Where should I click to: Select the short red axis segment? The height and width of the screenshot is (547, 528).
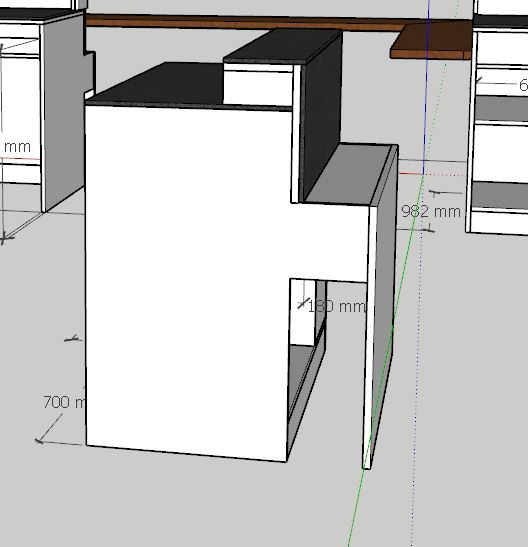(x=411, y=173)
